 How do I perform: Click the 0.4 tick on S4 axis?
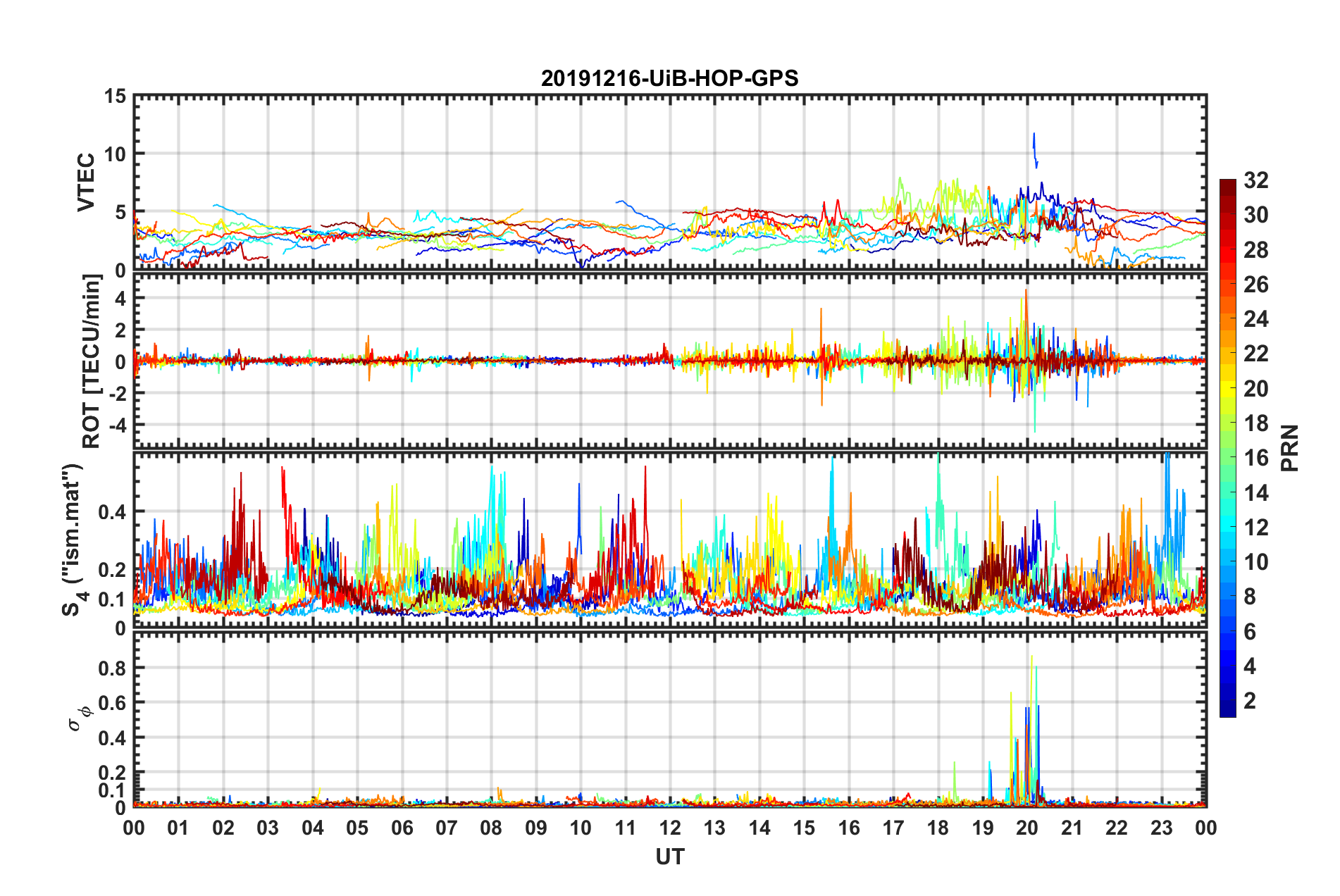point(112,512)
